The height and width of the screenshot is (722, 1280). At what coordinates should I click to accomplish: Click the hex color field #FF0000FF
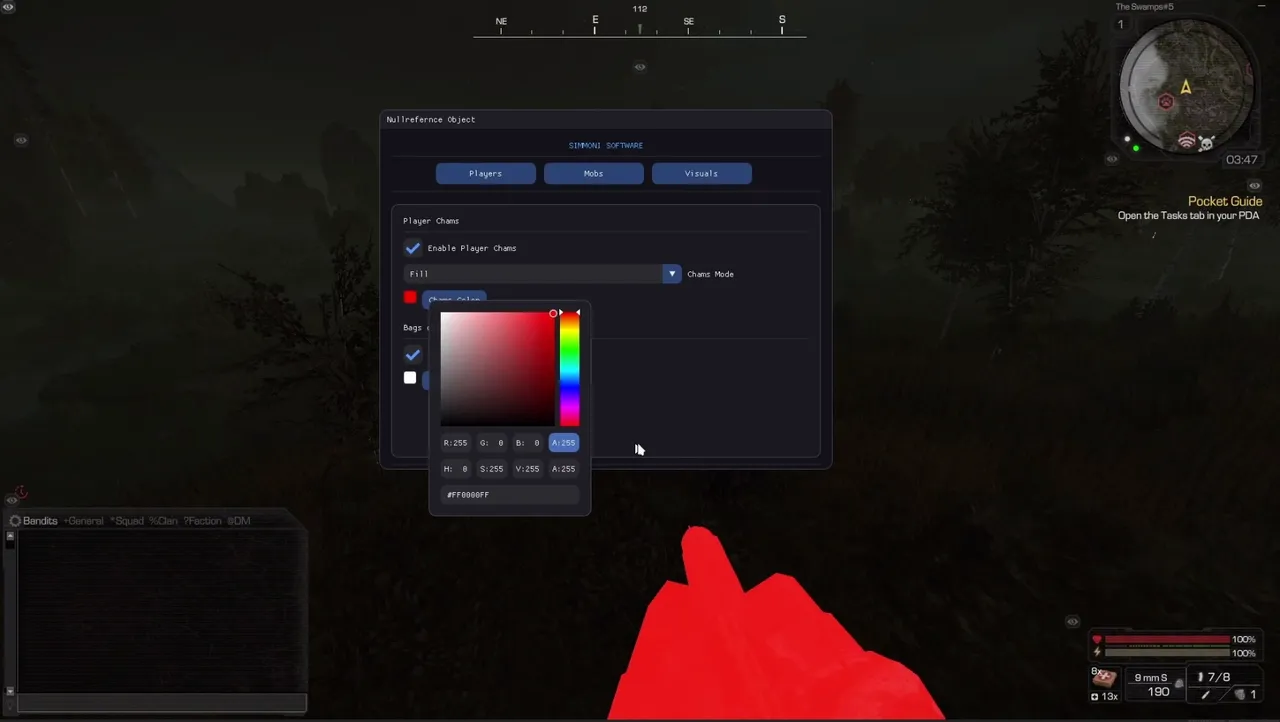[509, 495]
